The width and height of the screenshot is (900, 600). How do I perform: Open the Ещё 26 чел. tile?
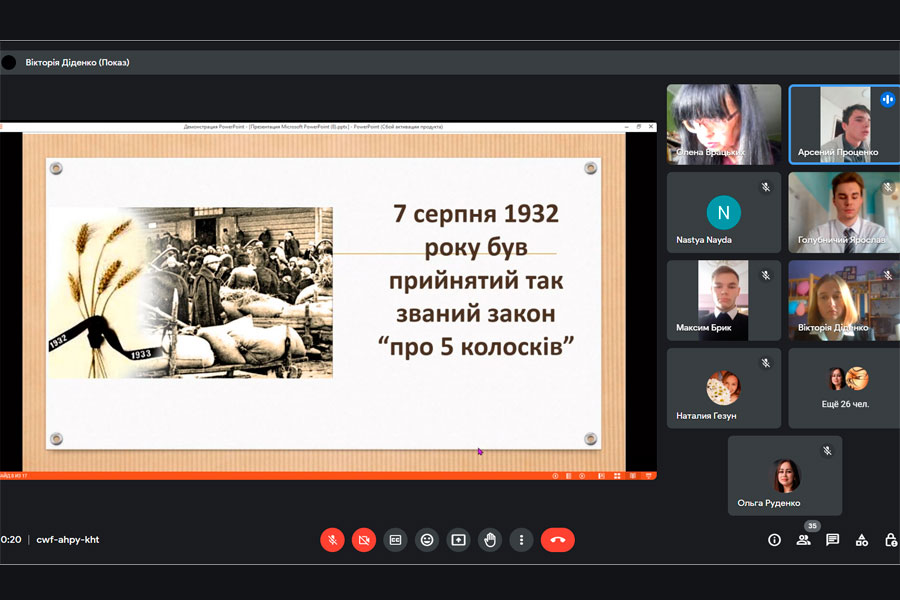click(844, 388)
